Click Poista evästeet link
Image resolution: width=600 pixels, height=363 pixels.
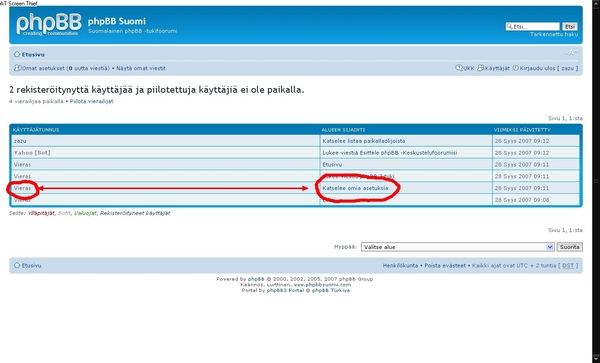(445, 265)
